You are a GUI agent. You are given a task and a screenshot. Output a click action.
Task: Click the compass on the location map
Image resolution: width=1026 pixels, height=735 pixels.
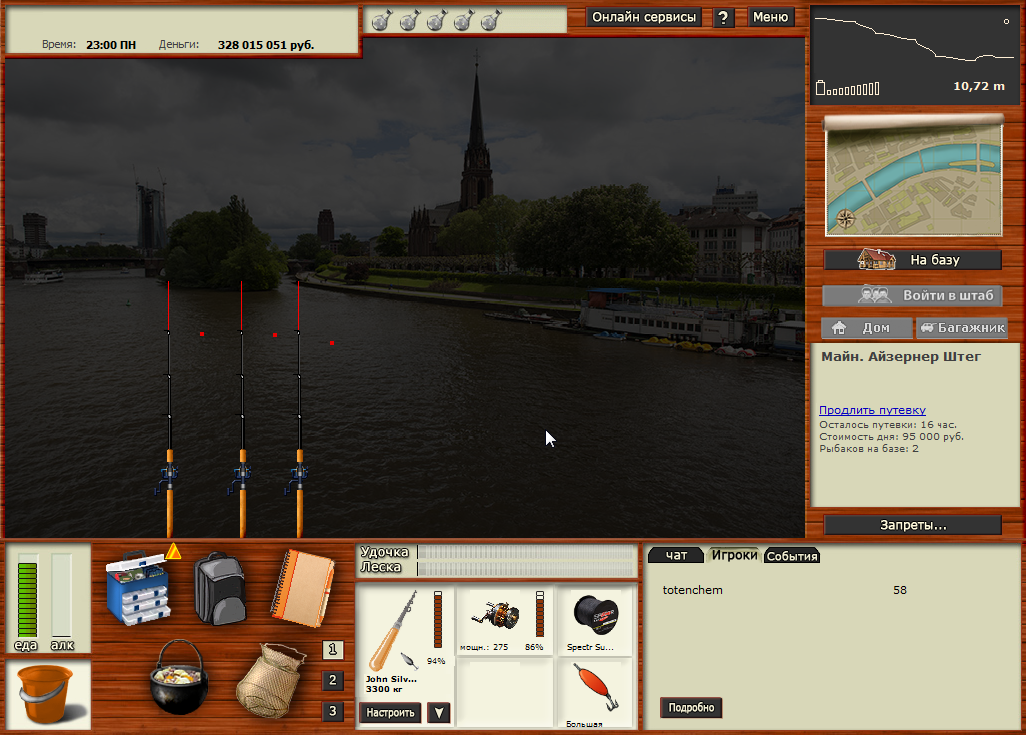pos(845,219)
